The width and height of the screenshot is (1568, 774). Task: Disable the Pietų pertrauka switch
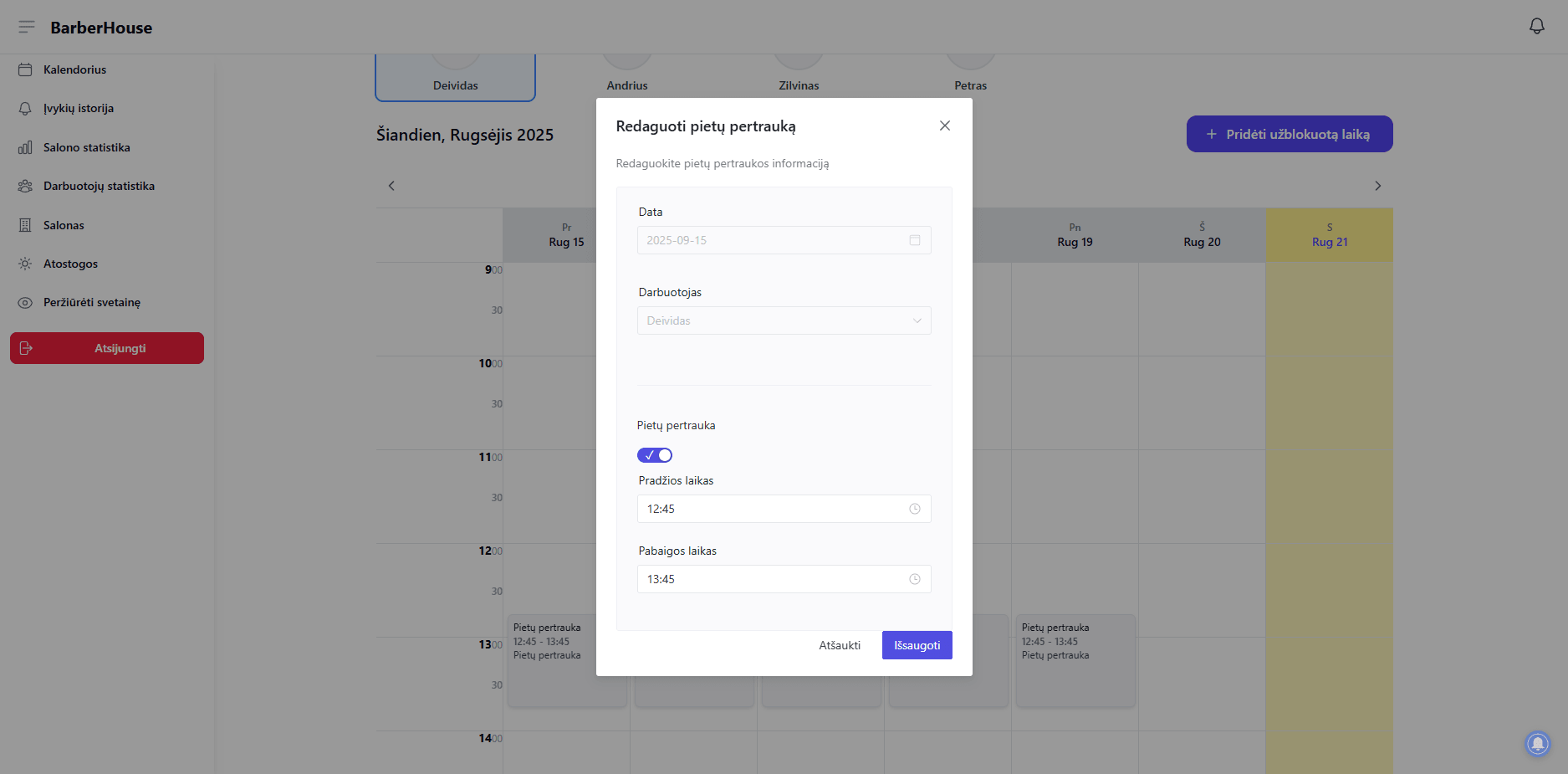point(655,455)
